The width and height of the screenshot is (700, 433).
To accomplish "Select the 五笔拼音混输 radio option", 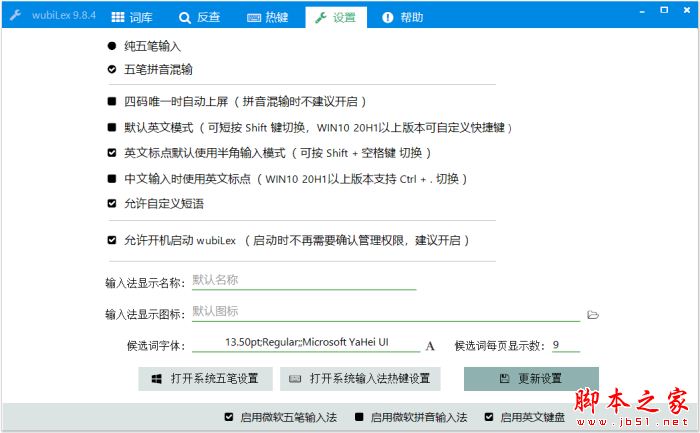I will click(x=112, y=69).
